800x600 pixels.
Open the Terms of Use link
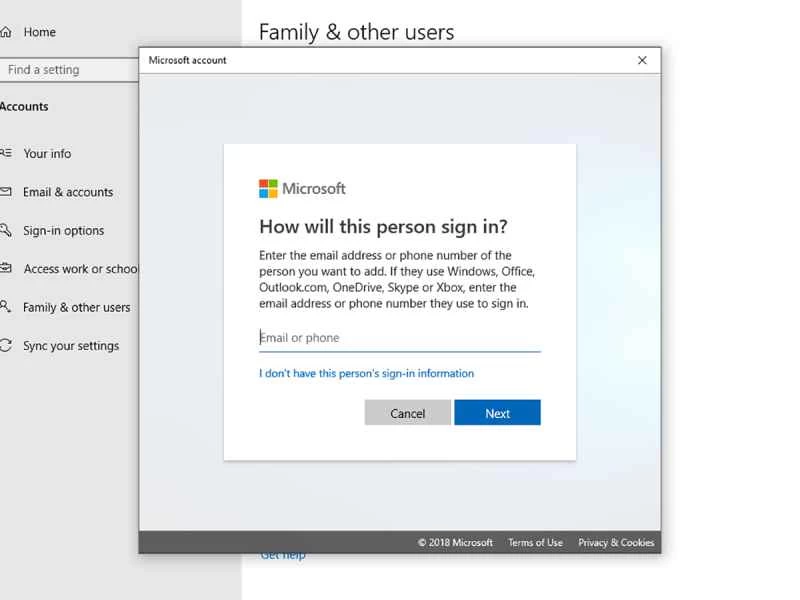[535, 542]
